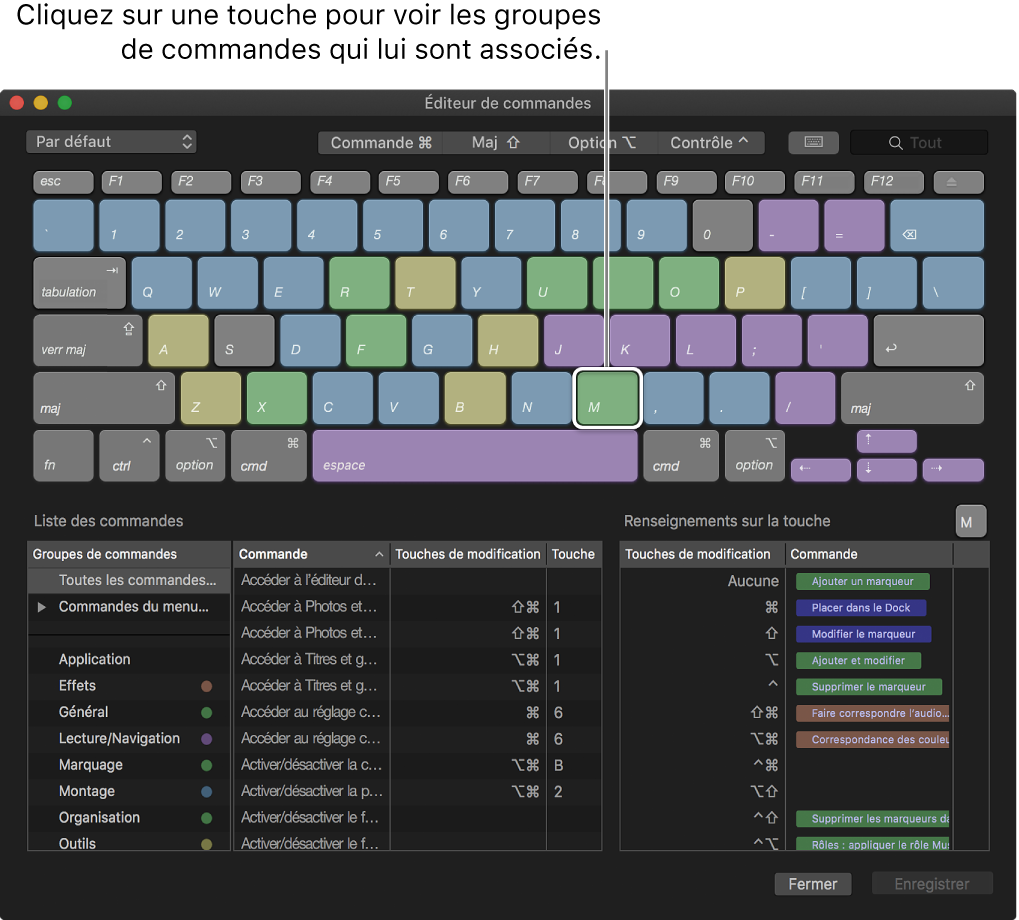The image size is (1019, 920).
Task: Select the F12 function key
Action: [893, 182]
